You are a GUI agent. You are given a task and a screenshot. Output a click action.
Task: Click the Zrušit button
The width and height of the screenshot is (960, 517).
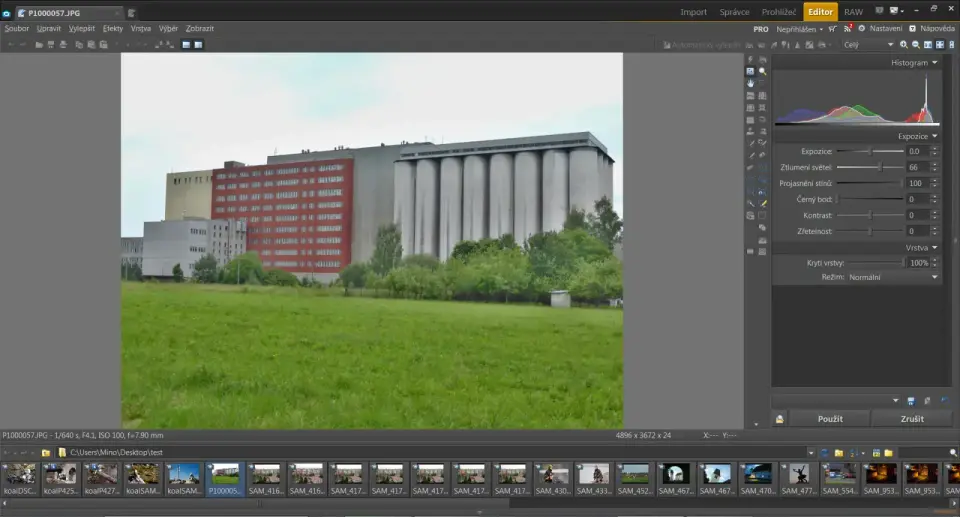[x=911, y=419]
